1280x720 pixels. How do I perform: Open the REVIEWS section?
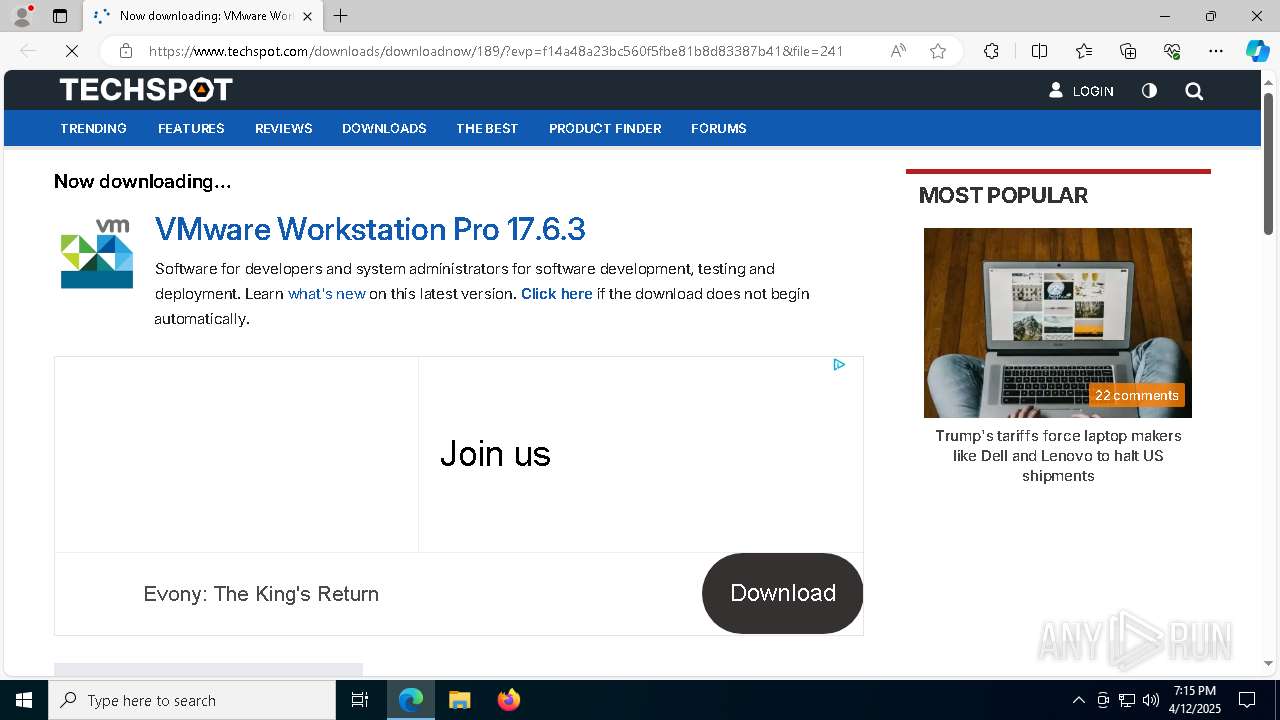[284, 128]
